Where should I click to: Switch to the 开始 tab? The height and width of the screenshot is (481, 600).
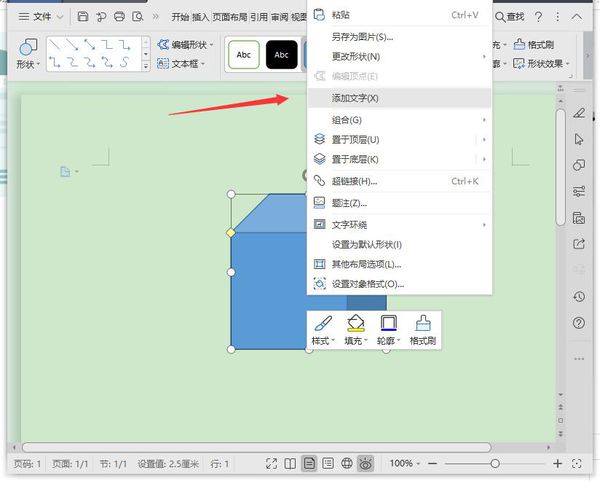coord(180,17)
